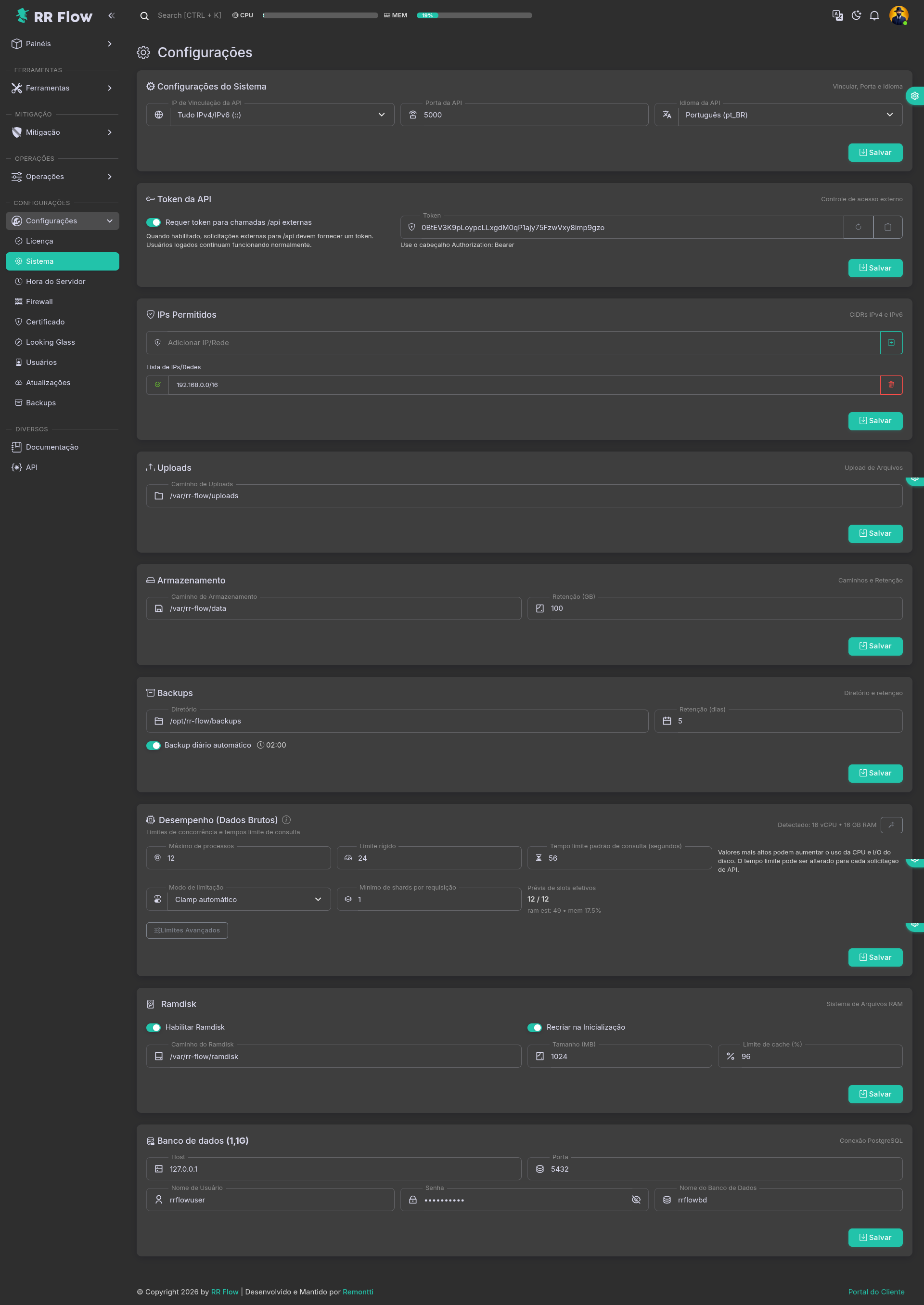The width and height of the screenshot is (924, 1305).
Task: Delete the 192.168.0.0/16 allowed IP entry
Action: click(891, 385)
